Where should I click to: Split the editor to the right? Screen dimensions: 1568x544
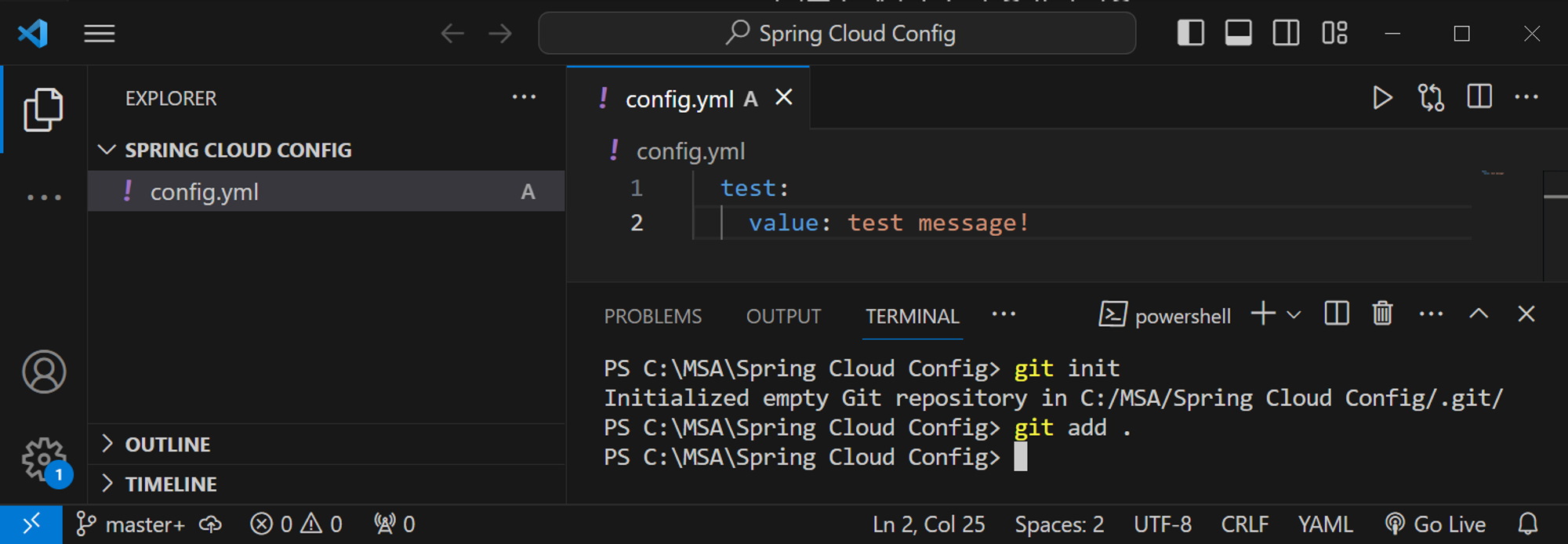[x=1479, y=98]
